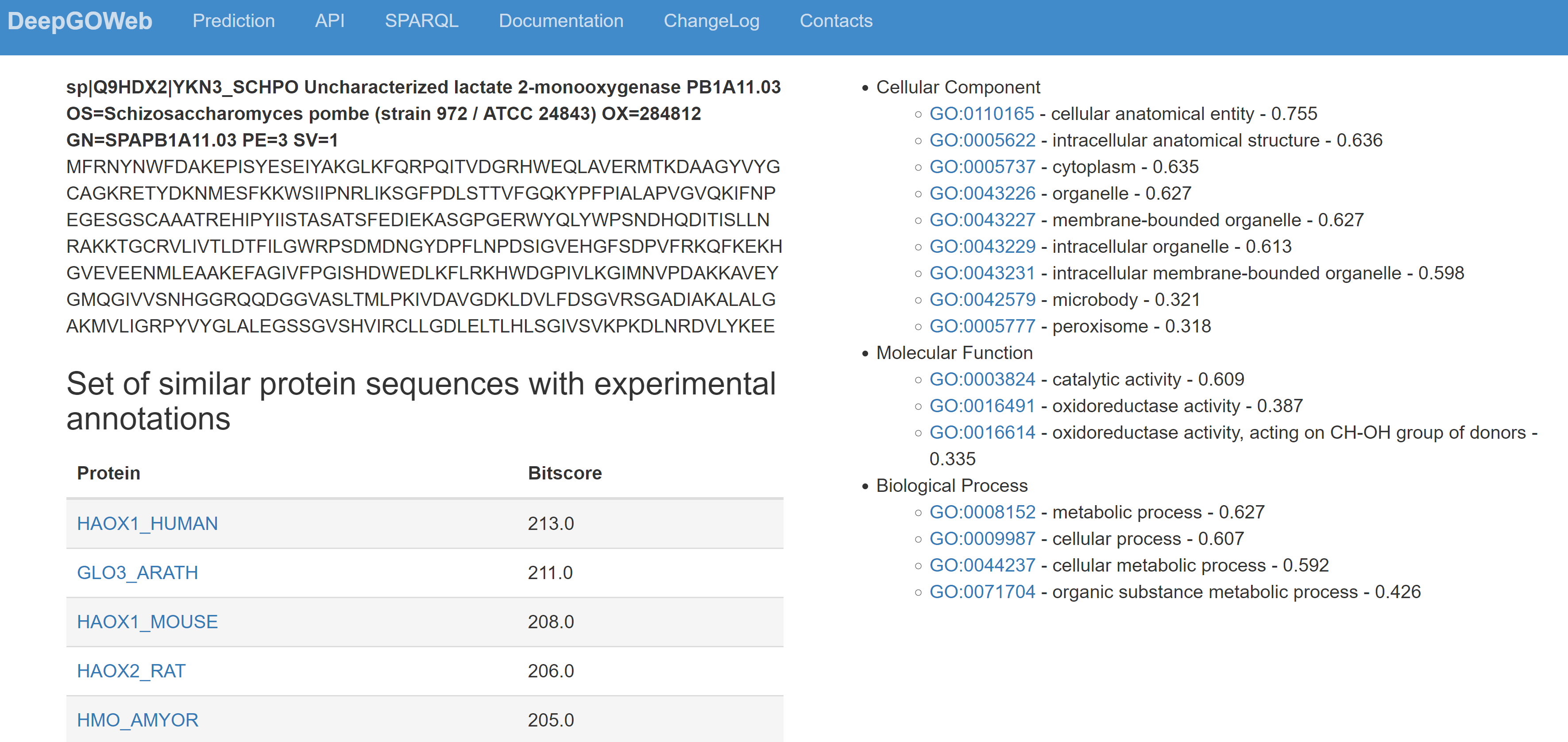Open the Contacts page
This screenshot has width=1568, height=742.
[x=837, y=21]
